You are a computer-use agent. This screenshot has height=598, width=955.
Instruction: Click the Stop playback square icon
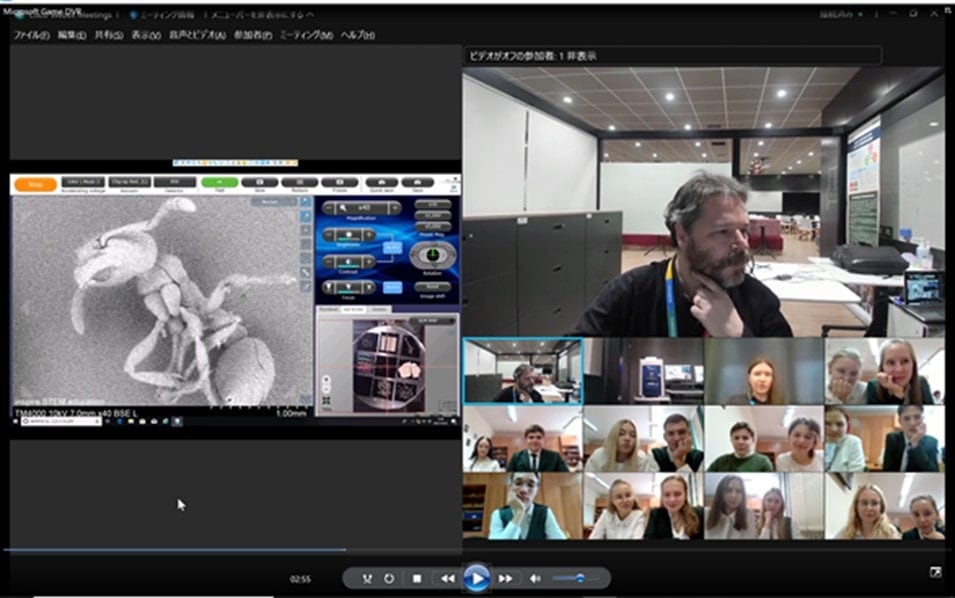(x=417, y=578)
